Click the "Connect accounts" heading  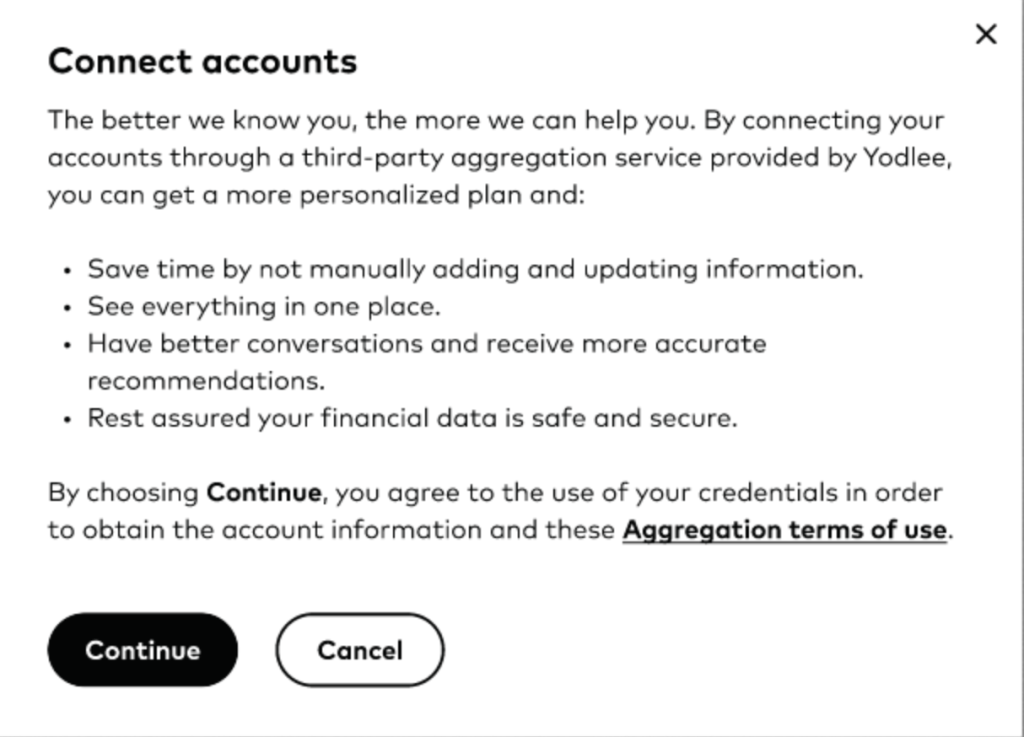[202, 62]
